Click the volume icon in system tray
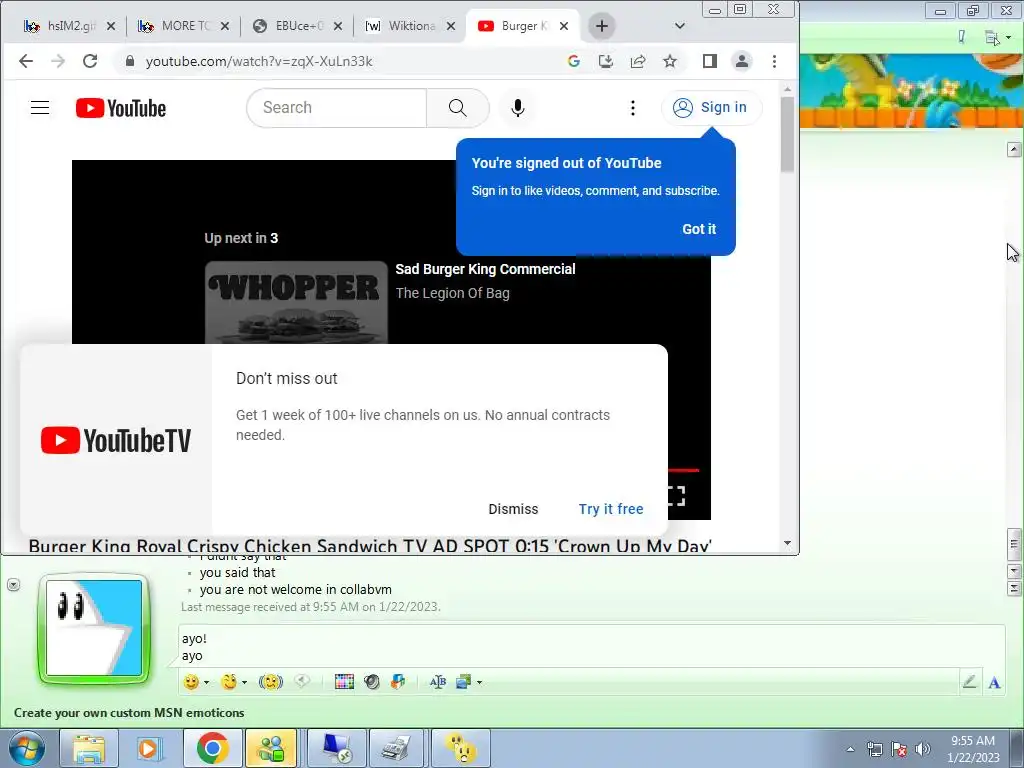Viewport: 1024px width, 768px height. (x=923, y=749)
